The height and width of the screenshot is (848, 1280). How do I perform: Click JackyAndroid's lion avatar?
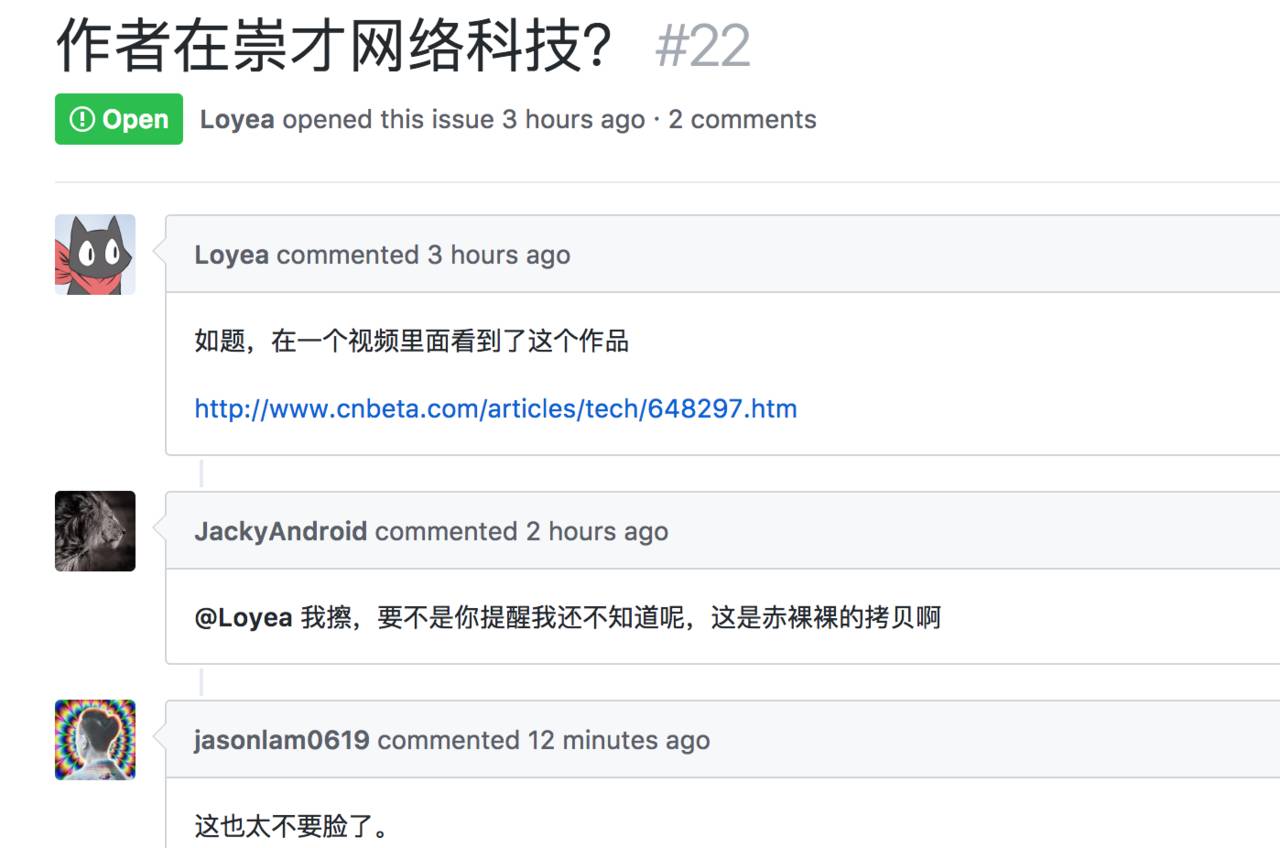[x=95, y=531]
